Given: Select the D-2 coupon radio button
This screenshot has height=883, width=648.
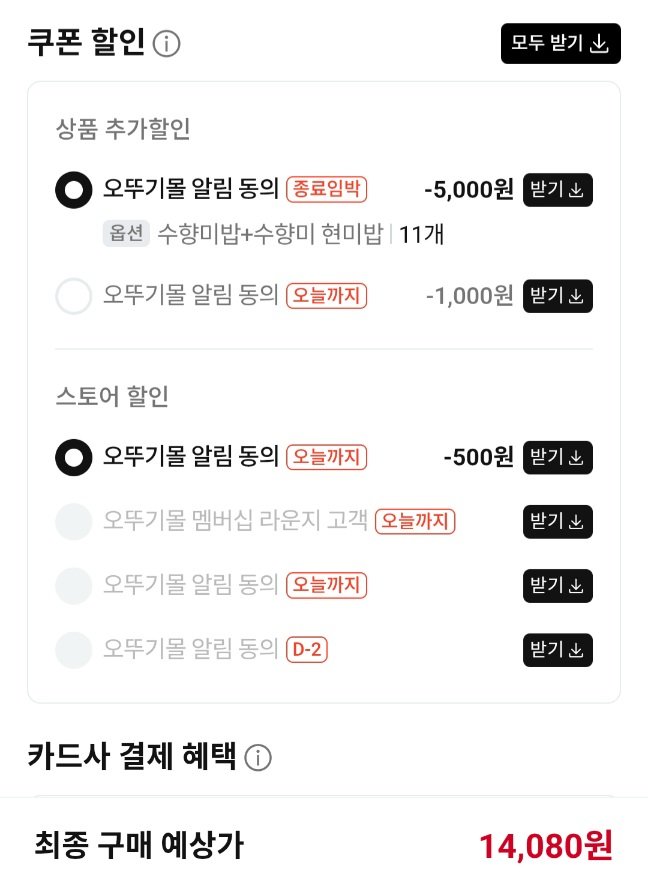Looking at the screenshot, I should 74,650.
